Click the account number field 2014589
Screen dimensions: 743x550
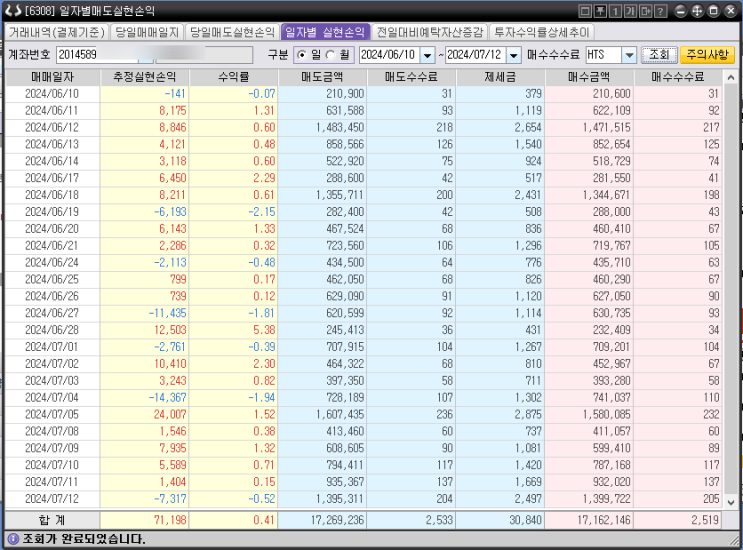98,55
